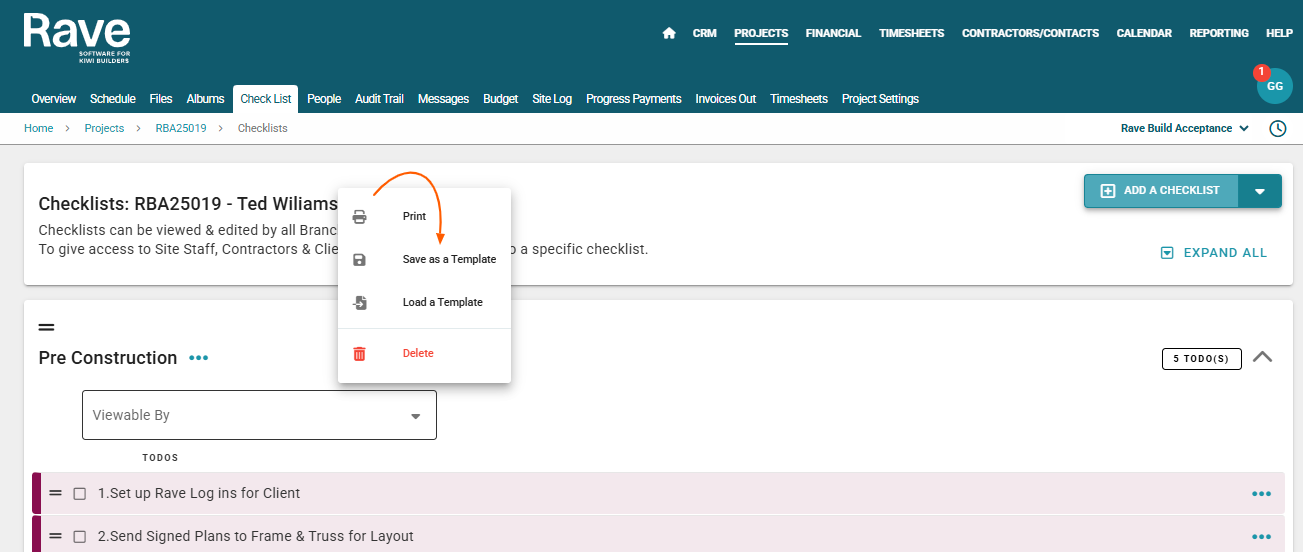The image size is (1303, 552).
Task: Follow the Home breadcrumb link
Action: (39, 128)
